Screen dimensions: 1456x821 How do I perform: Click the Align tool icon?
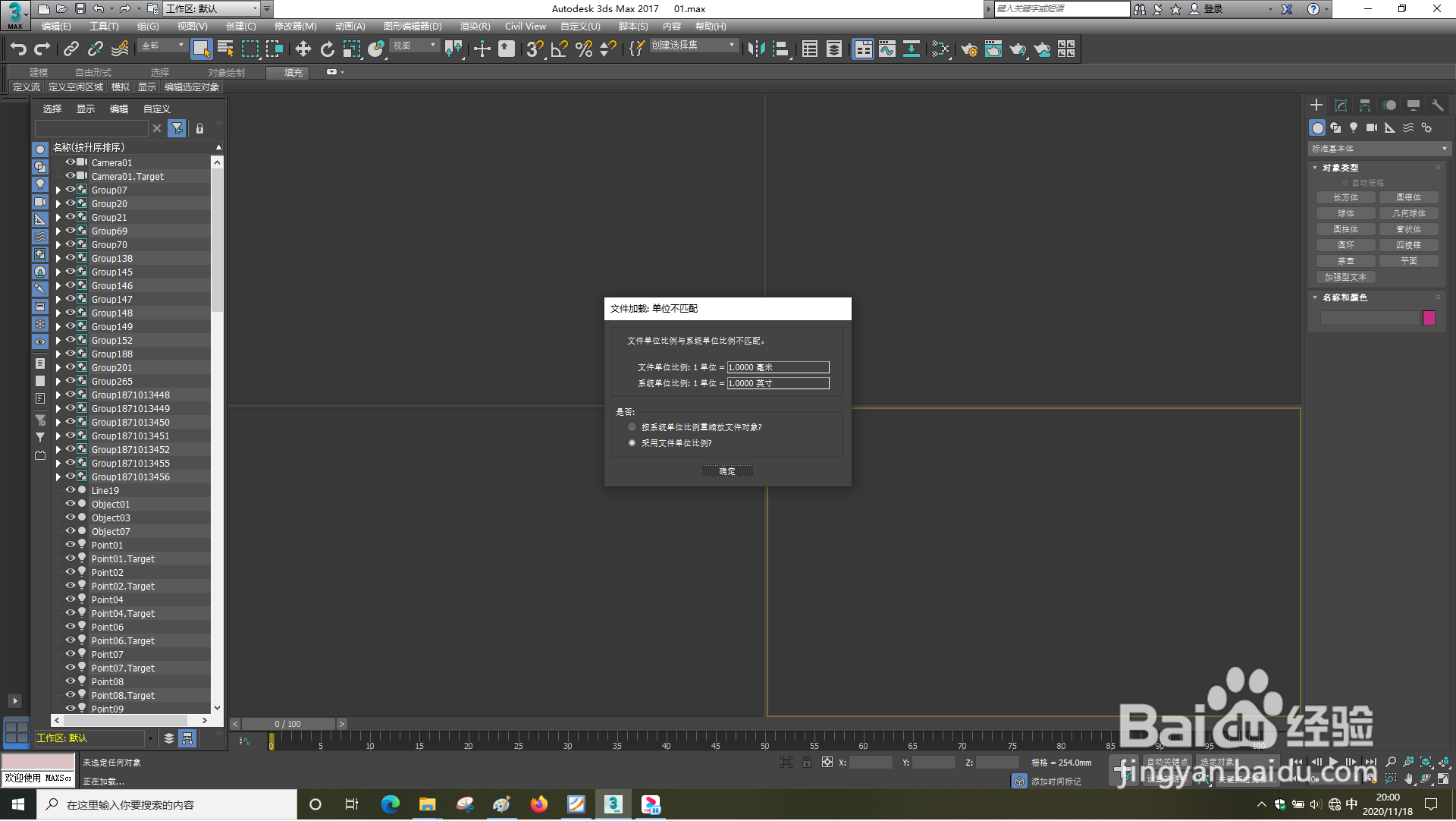click(x=781, y=49)
